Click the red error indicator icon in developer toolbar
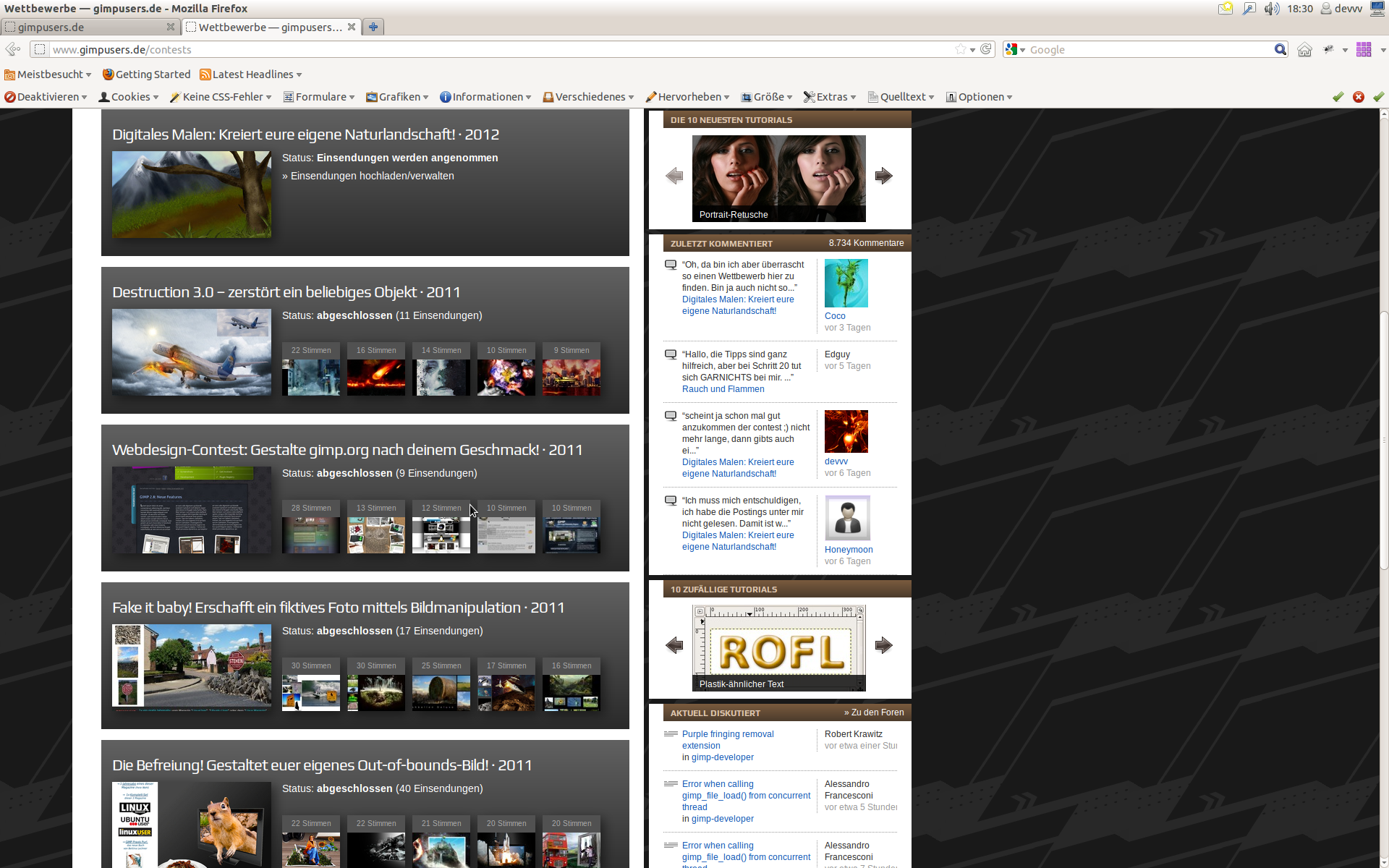The width and height of the screenshot is (1389, 868). click(1359, 97)
